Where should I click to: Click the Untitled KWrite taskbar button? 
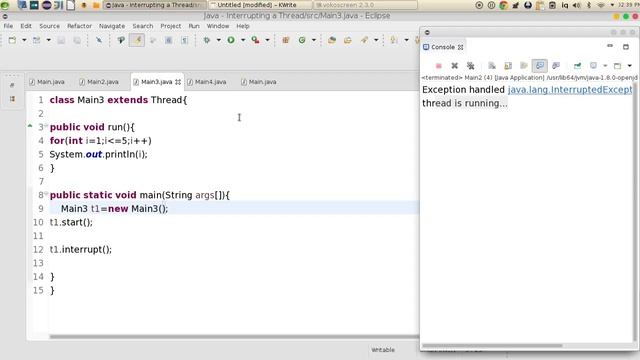pos(260,5)
